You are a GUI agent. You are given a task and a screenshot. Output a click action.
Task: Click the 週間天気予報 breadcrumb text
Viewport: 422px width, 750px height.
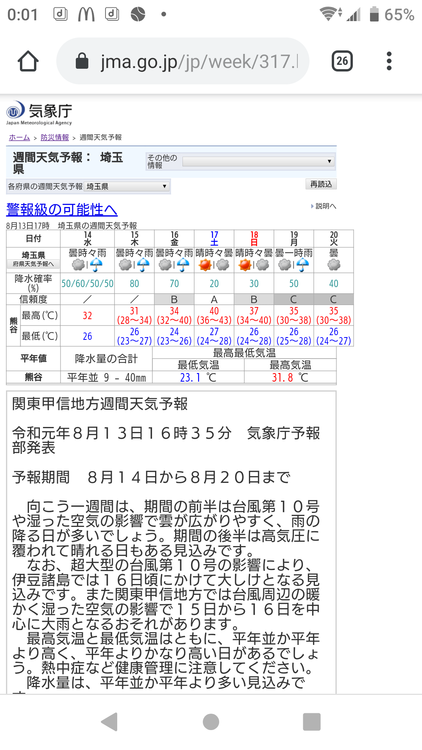tap(100, 137)
